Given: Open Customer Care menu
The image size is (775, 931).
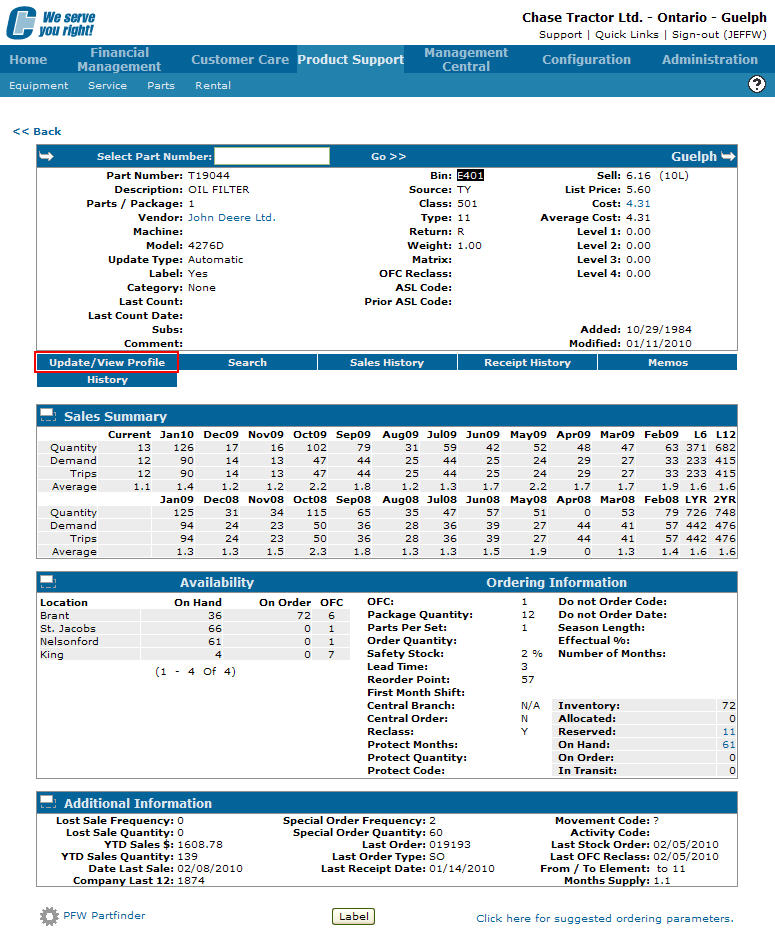Looking at the screenshot, I should (239, 59).
